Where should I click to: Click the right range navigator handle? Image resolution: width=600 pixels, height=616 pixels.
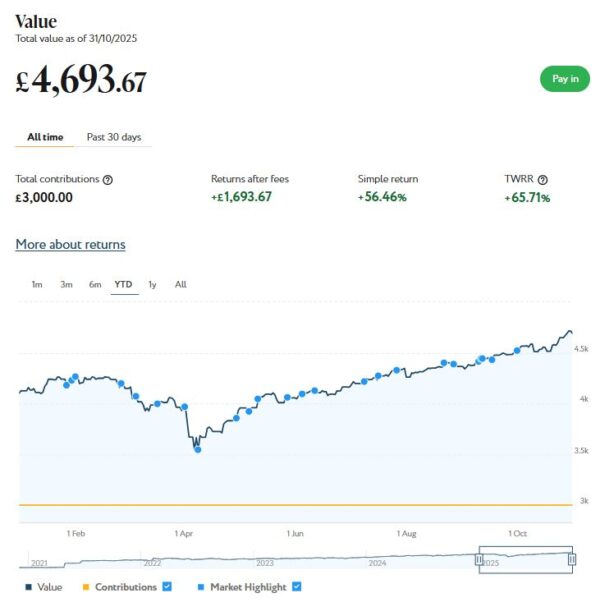(x=572, y=560)
